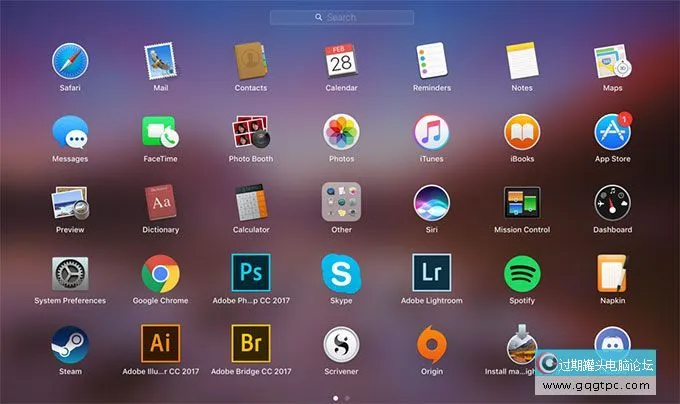
Task: Open the Origin app
Action: click(431, 344)
